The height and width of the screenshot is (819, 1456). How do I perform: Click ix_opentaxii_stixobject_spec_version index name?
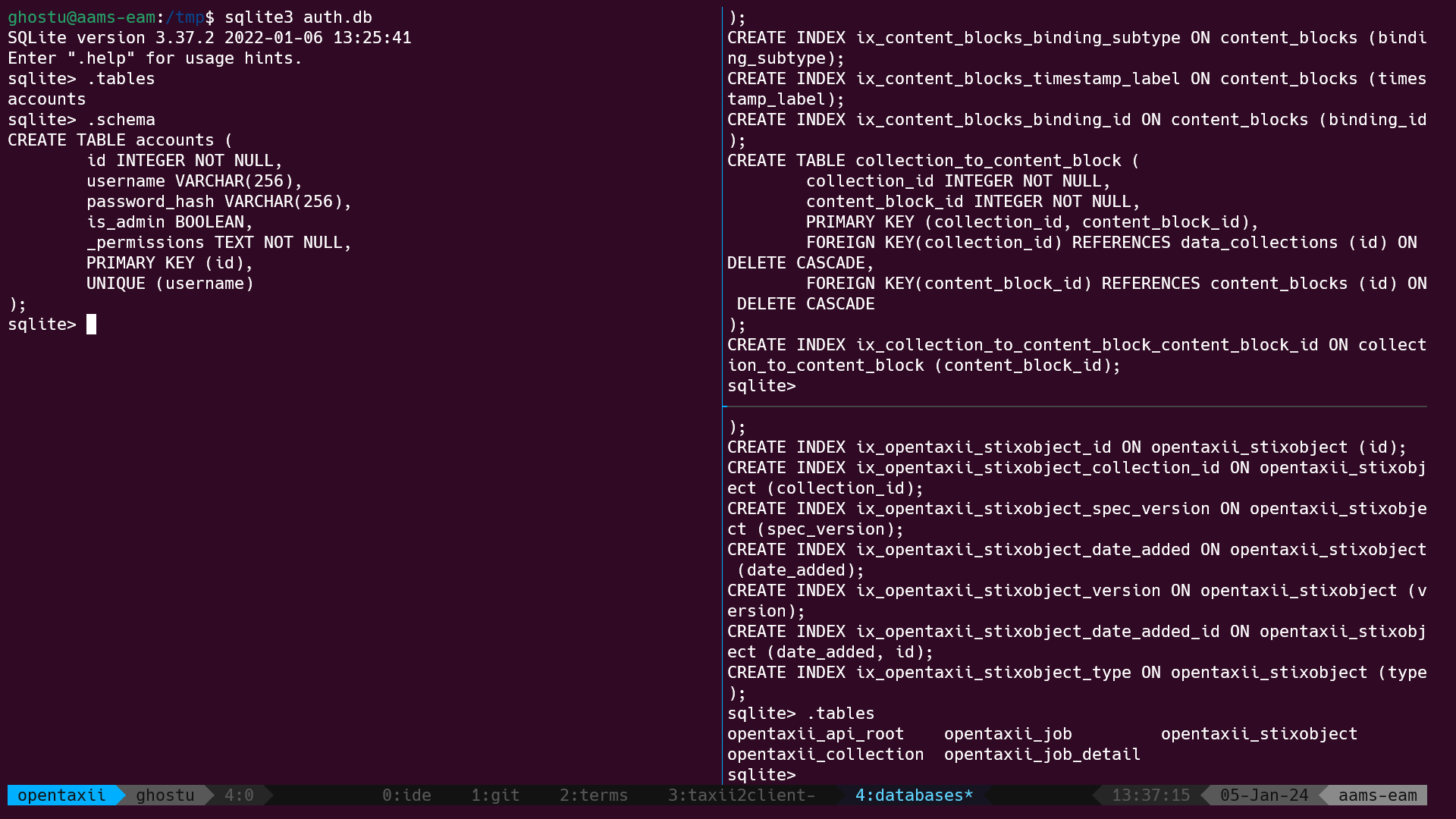click(1032, 509)
